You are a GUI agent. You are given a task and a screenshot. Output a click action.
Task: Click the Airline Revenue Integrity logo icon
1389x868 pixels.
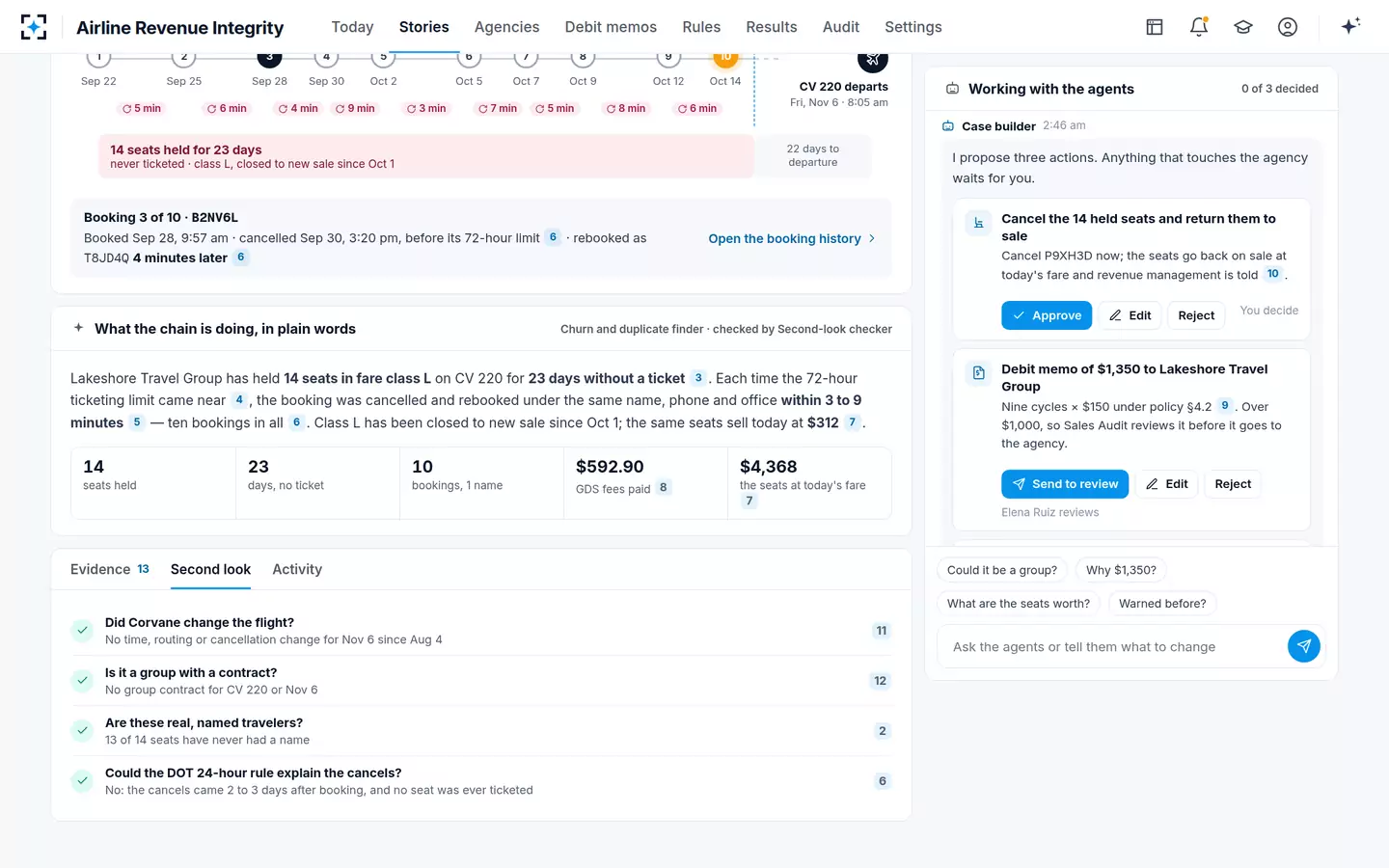click(34, 27)
